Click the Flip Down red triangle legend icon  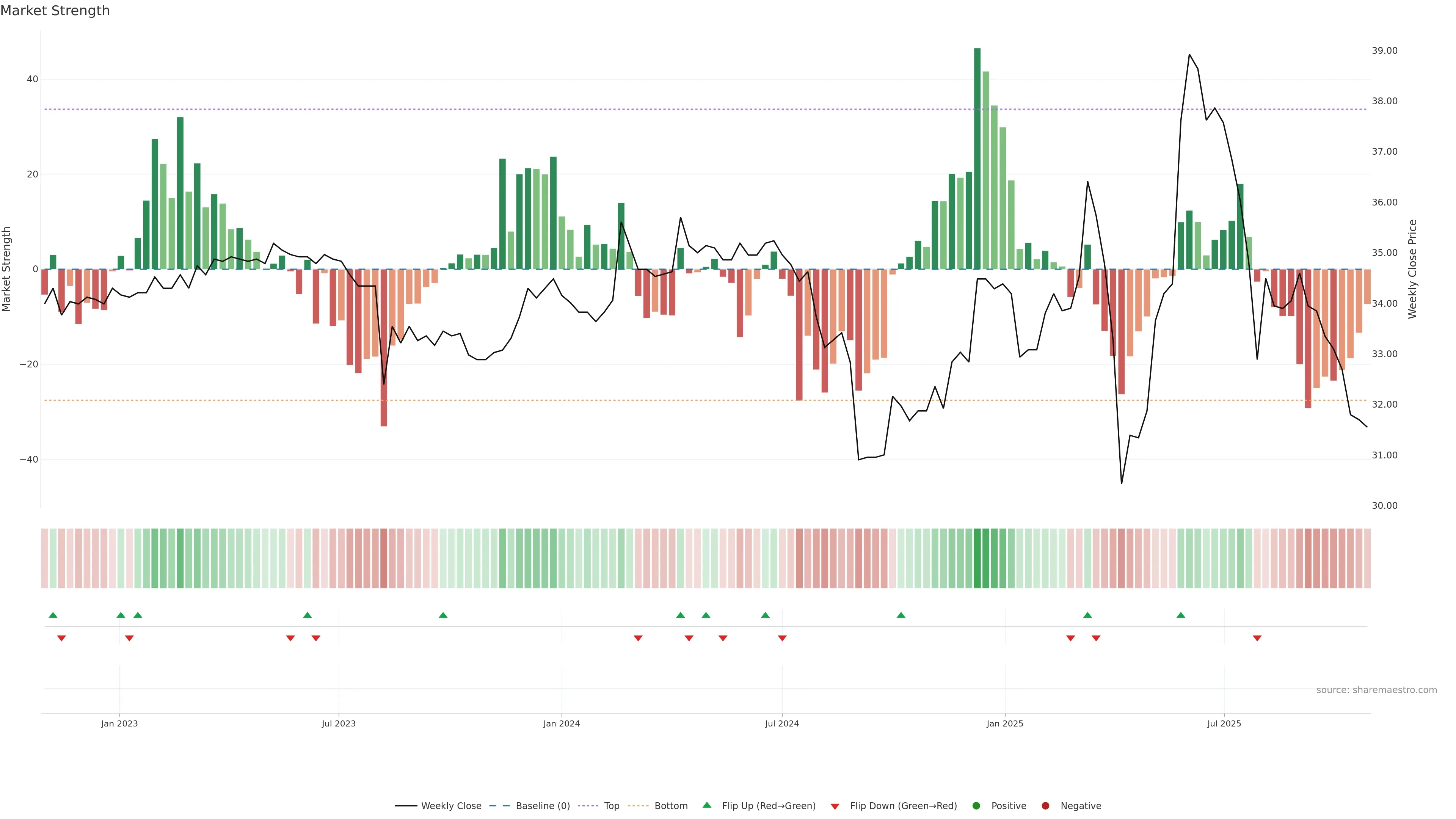tap(835, 806)
